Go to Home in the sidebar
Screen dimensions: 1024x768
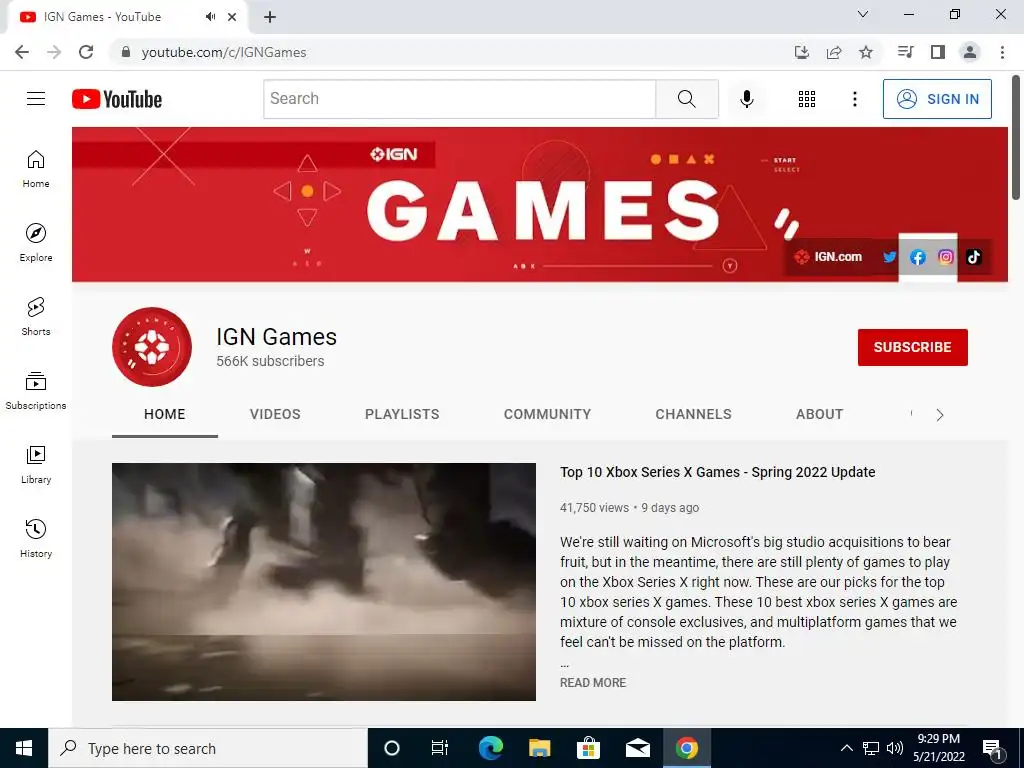[x=36, y=169]
